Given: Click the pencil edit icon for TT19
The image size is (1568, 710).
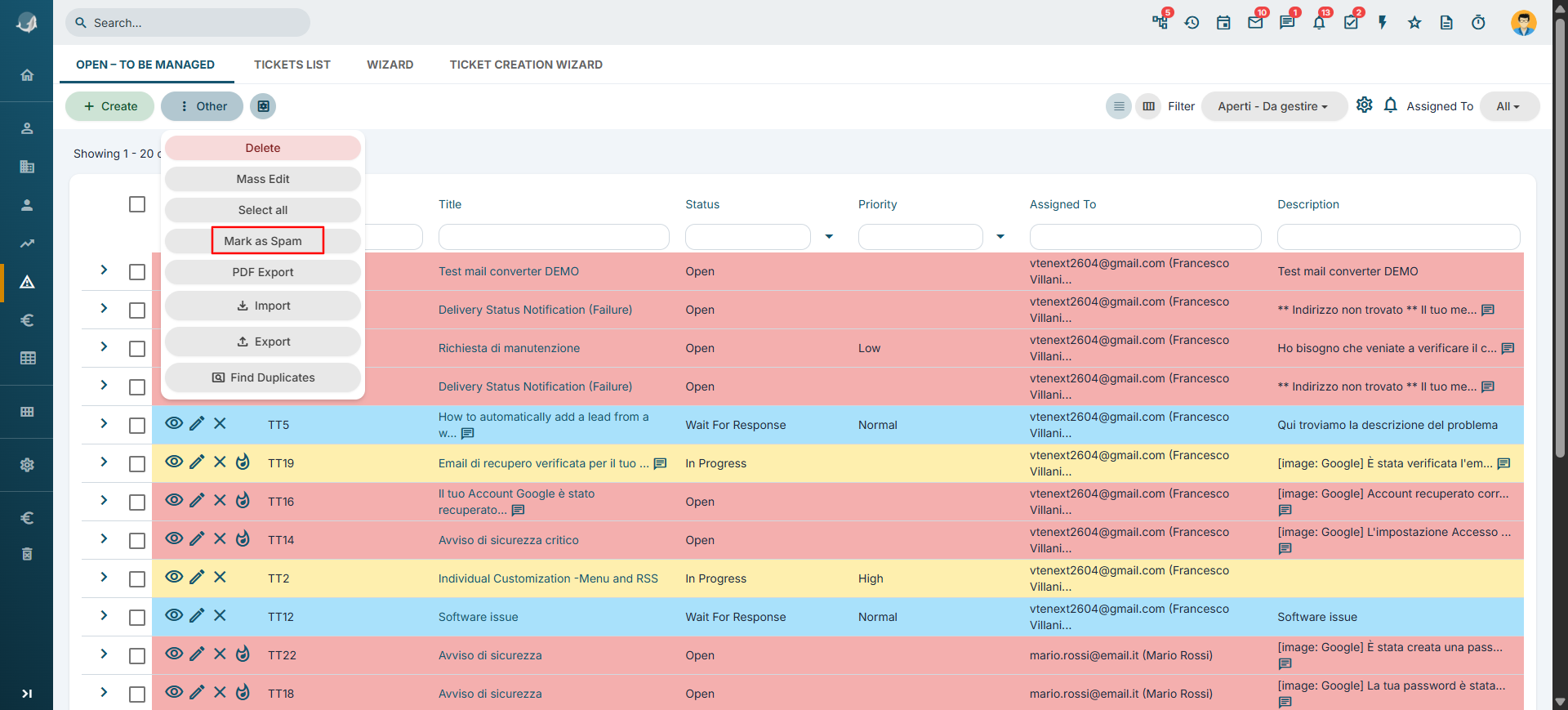Looking at the screenshot, I should coord(197,462).
